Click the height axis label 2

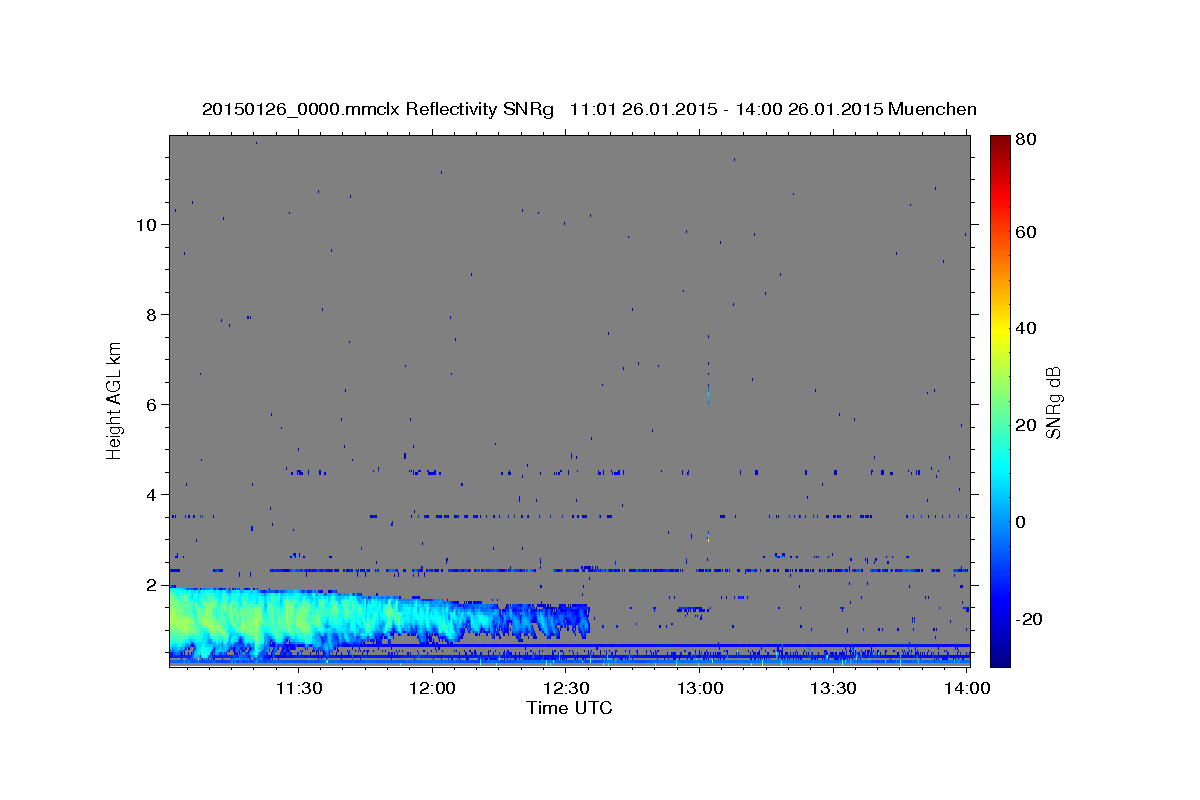[x=151, y=585]
